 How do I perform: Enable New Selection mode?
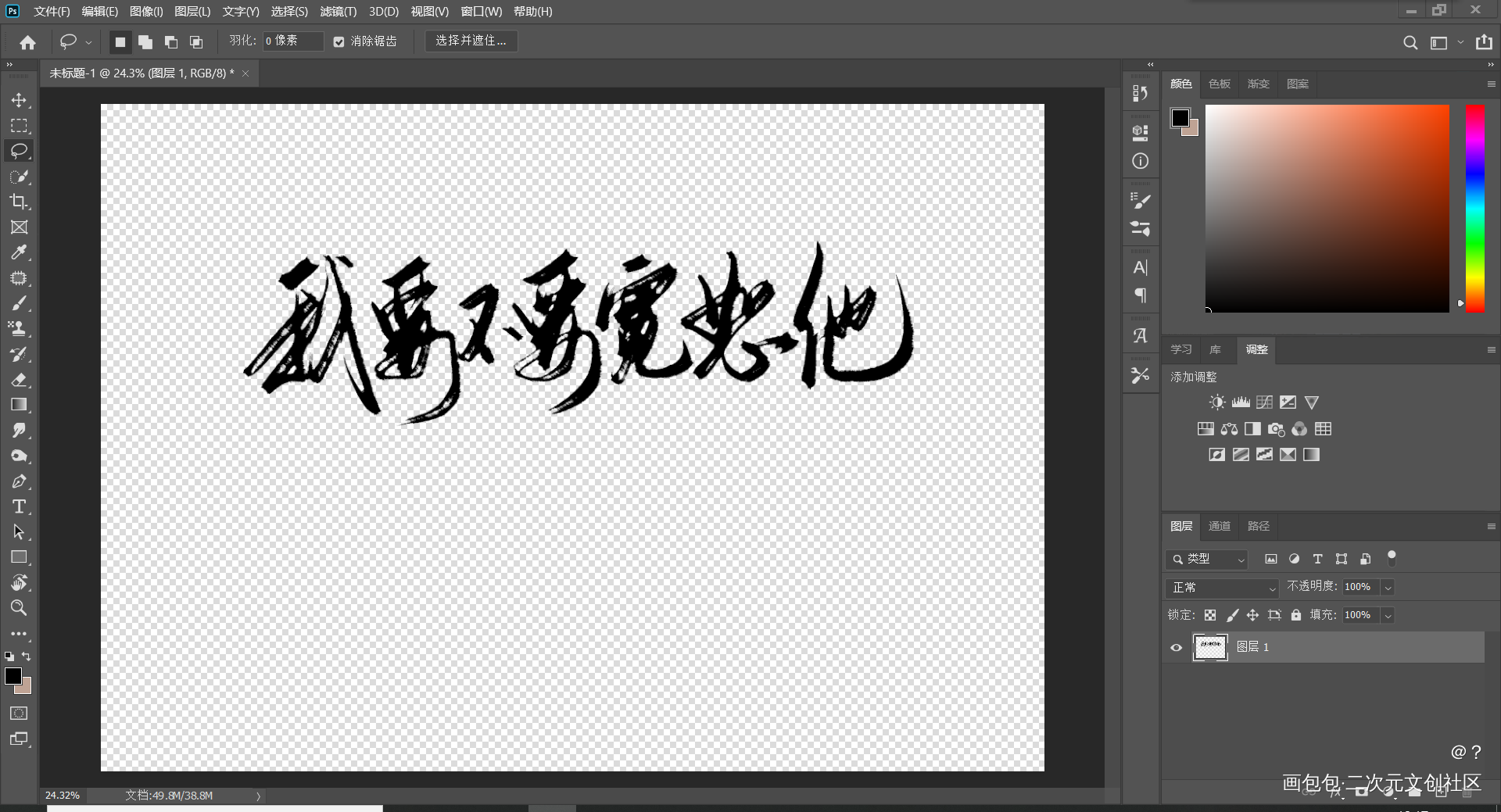(x=120, y=42)
